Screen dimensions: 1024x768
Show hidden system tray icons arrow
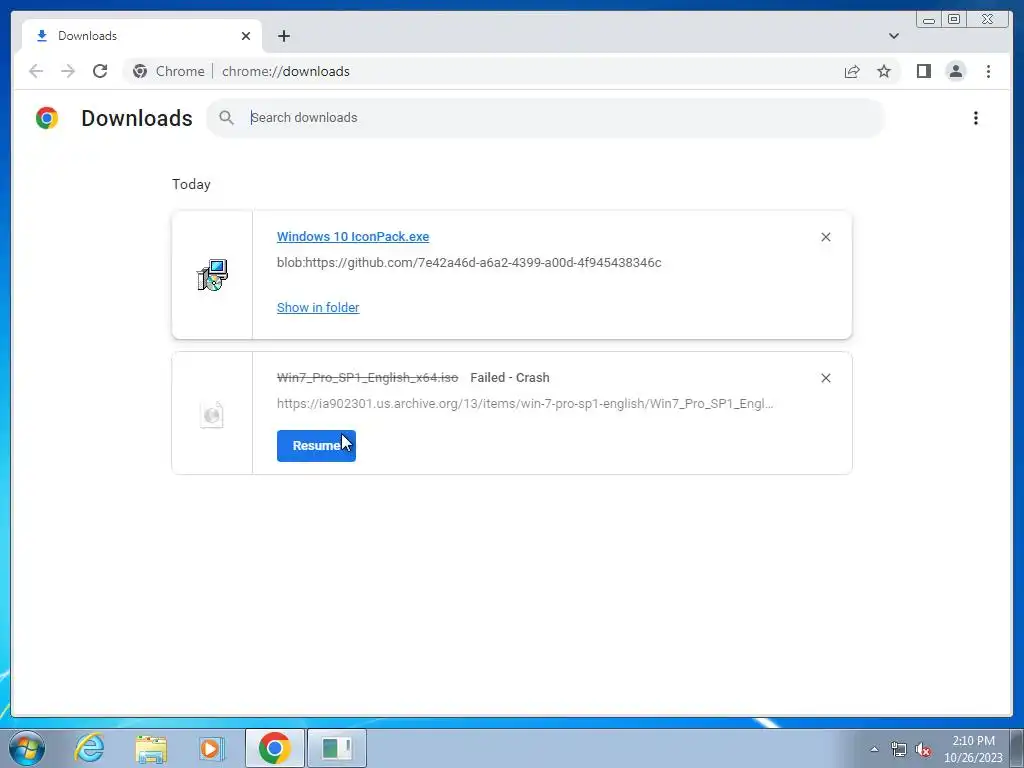(874, 749)
